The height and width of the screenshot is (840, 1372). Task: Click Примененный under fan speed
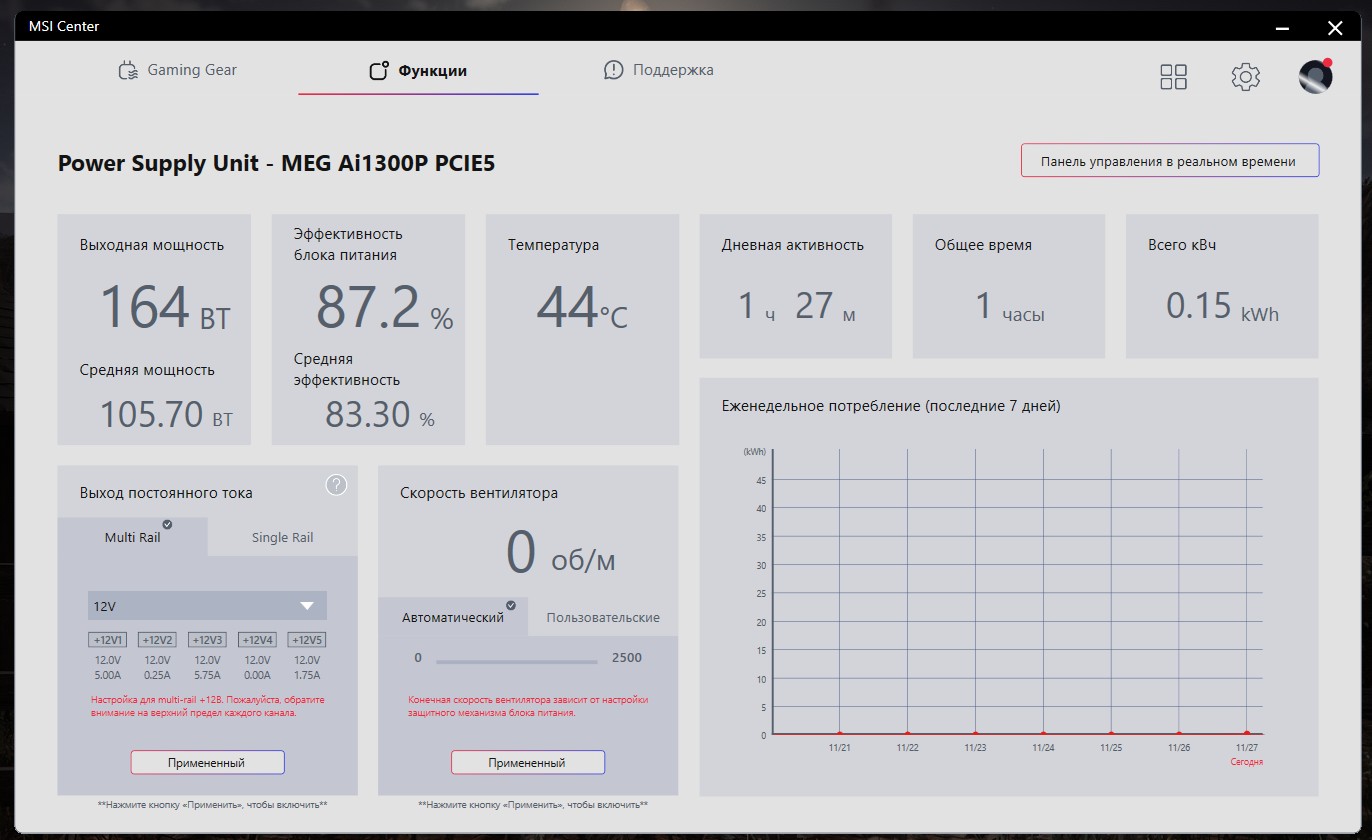[x=527, y=762]
